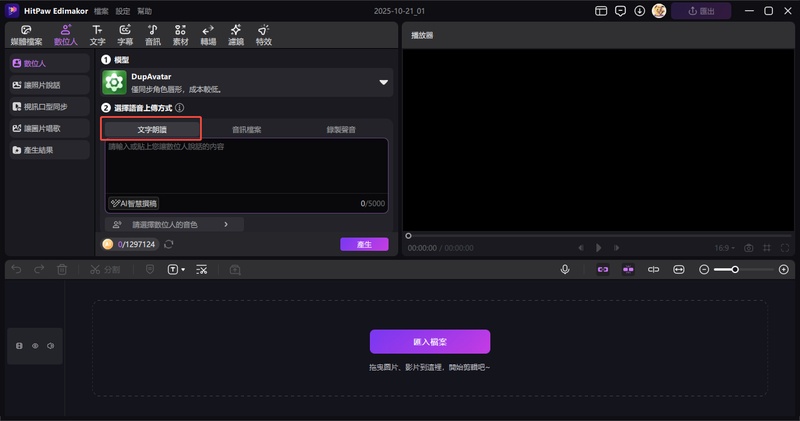Image resolution: width=800 pixels, height=421 pixels.
Task: Toggle track visibility eye icon
Action: click(x=35, y=346)
